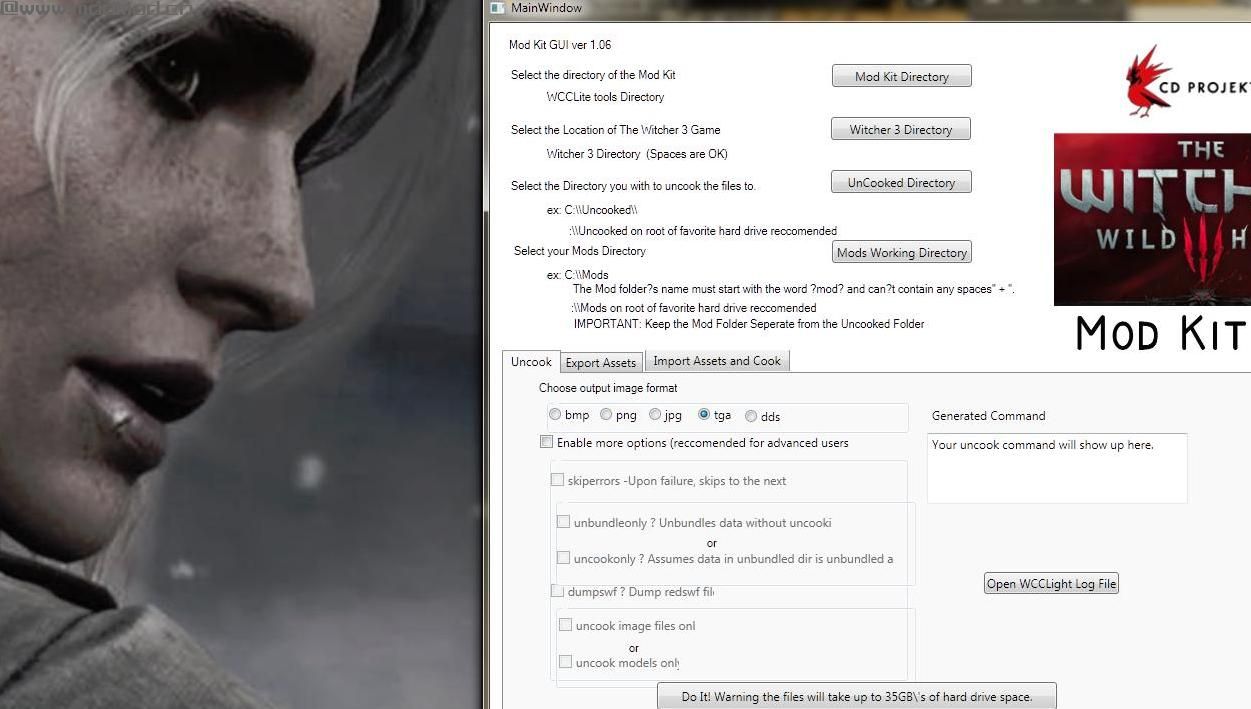
Task: Click the 'Generated Command' label
Action: click(988, 416)
